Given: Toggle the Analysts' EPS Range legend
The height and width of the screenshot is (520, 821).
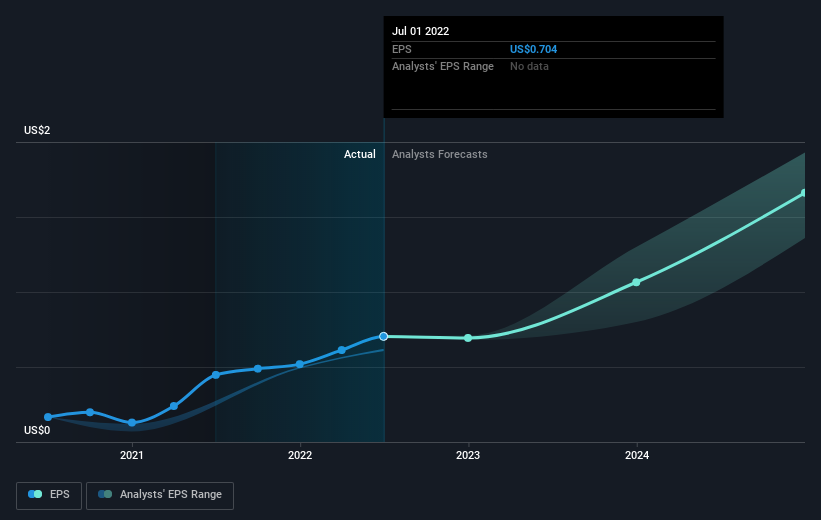Looking at the screenshot, I should (160, 495).
